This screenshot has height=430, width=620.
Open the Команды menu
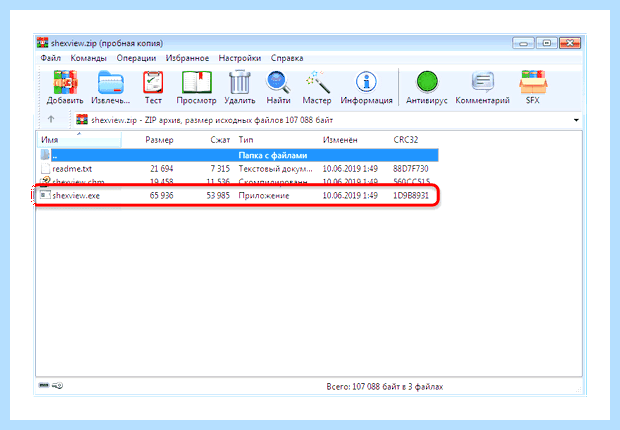tap(89, 58)
